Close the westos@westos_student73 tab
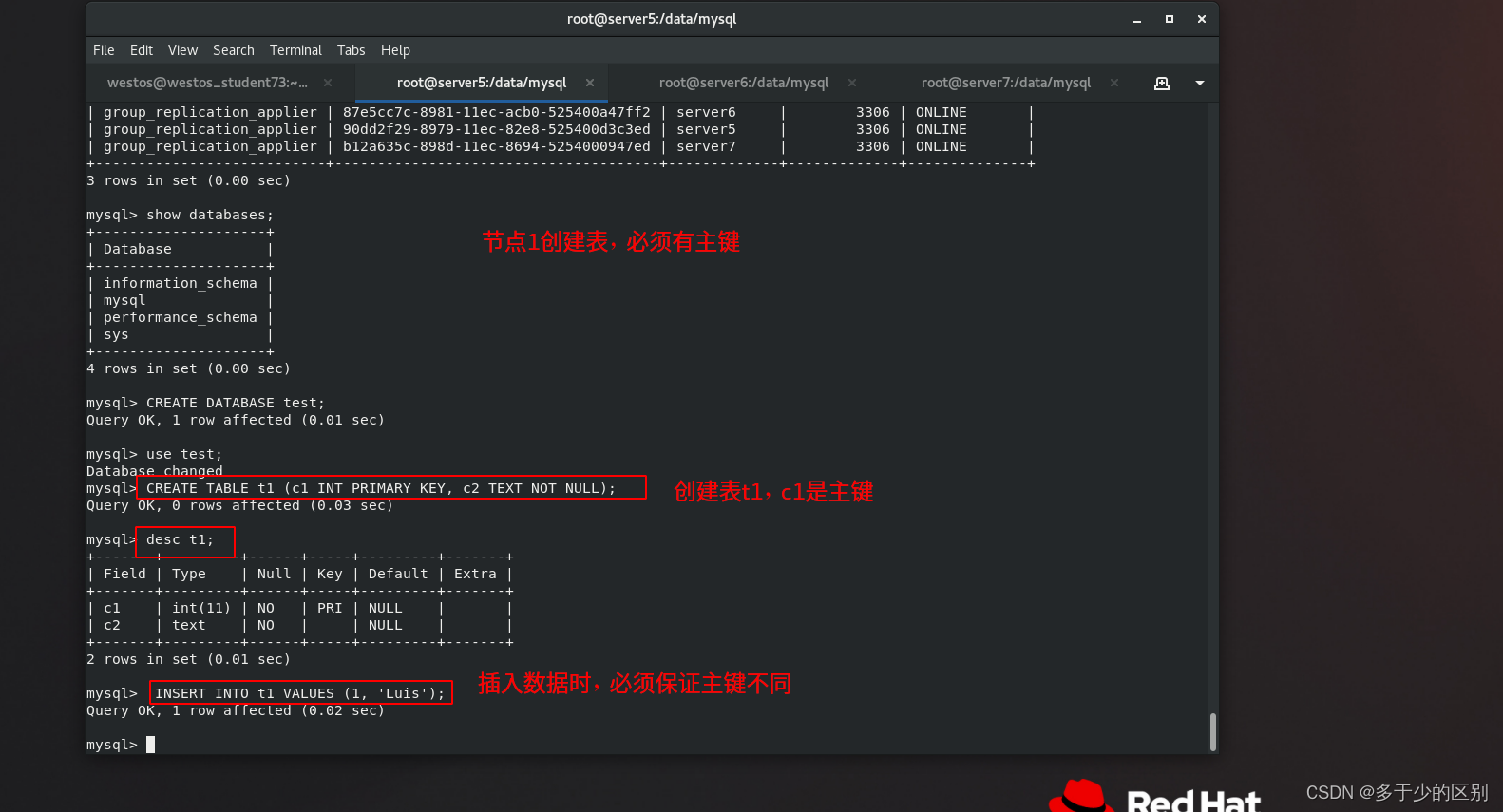The height and width of the screenshot is (812, 1503). [328, 83]
